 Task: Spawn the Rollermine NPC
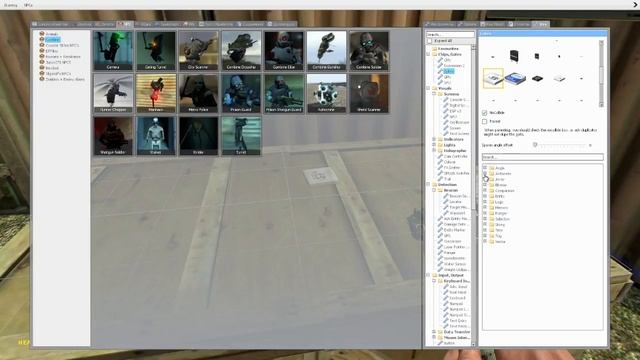pyautogui.click(x=326, y=93)
